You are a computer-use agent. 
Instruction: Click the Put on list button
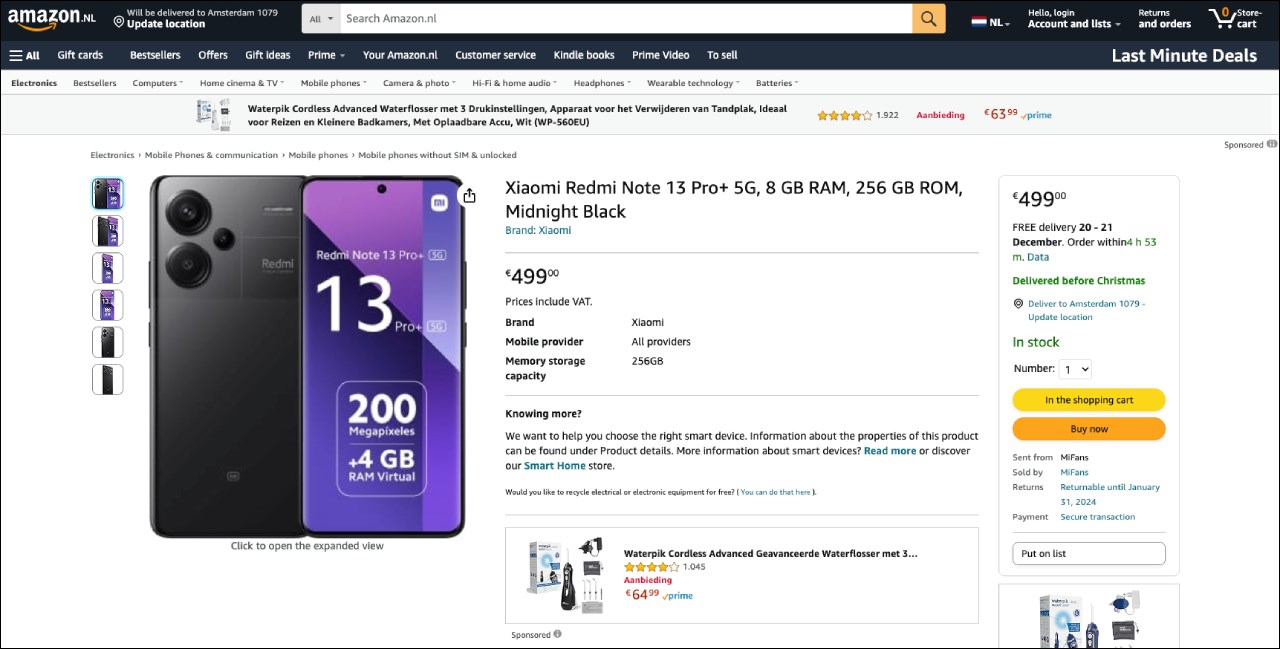coord(1088,553)
